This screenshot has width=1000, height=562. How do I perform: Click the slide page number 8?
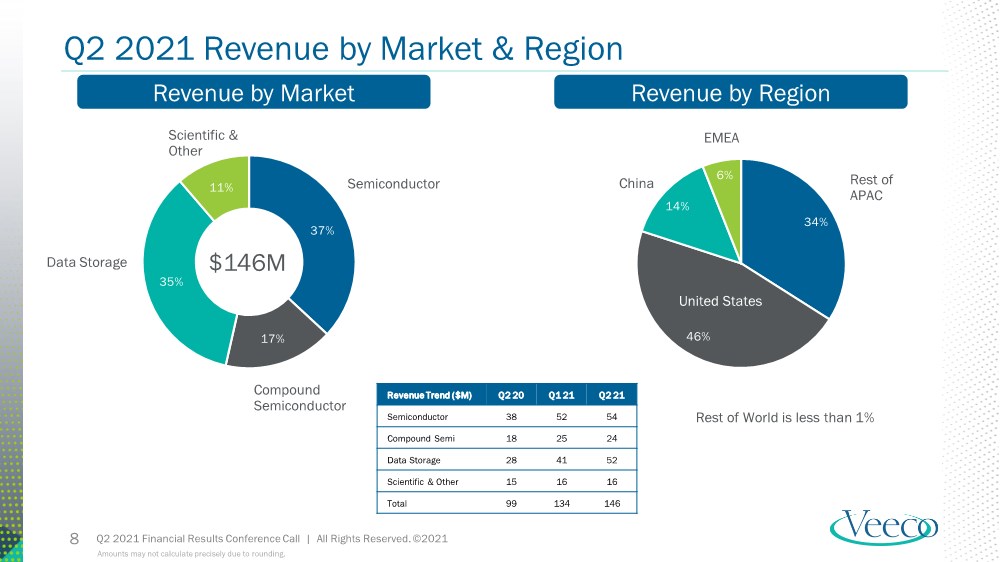point(74,539)
